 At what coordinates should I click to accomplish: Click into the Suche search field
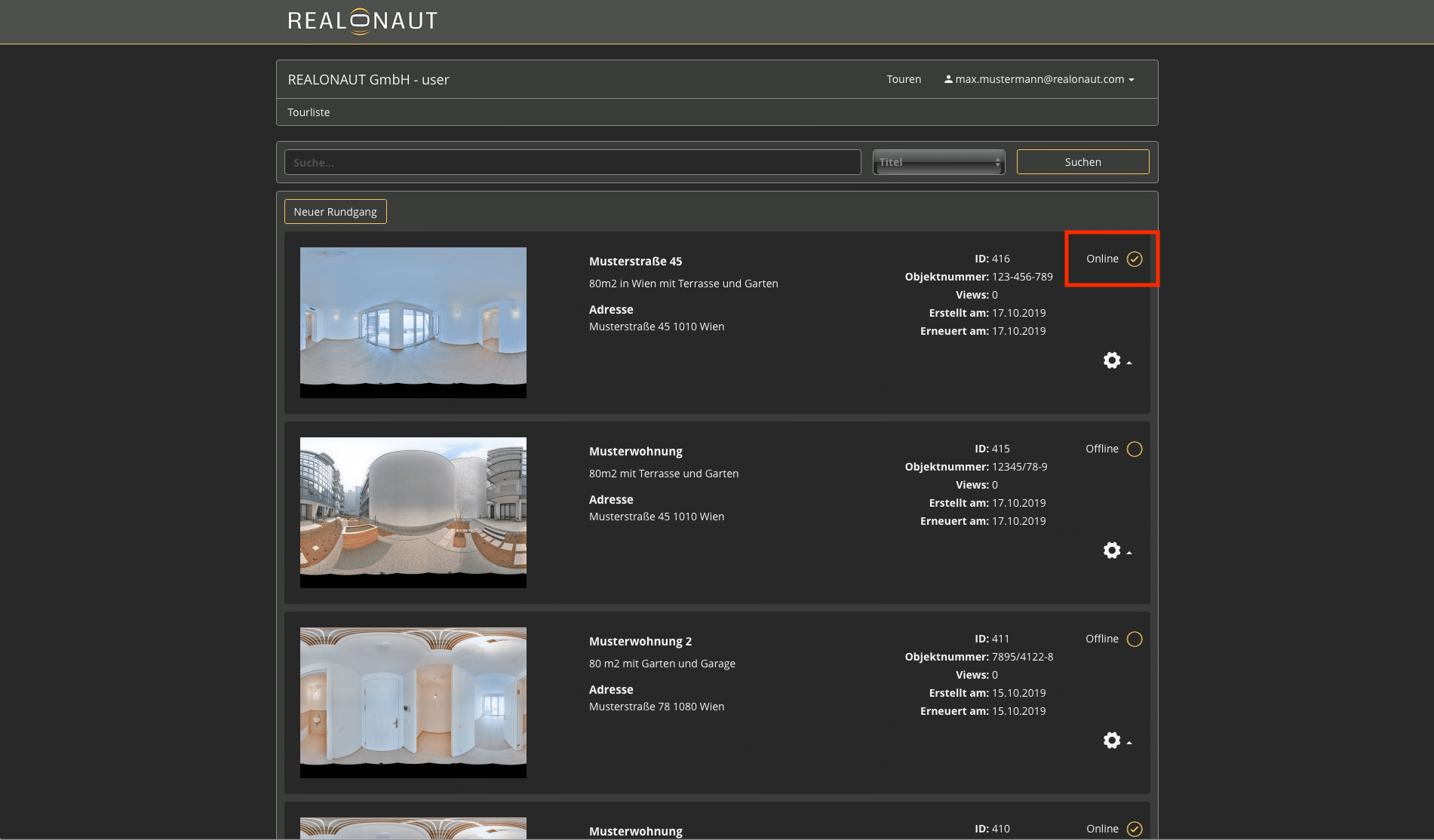573,162
